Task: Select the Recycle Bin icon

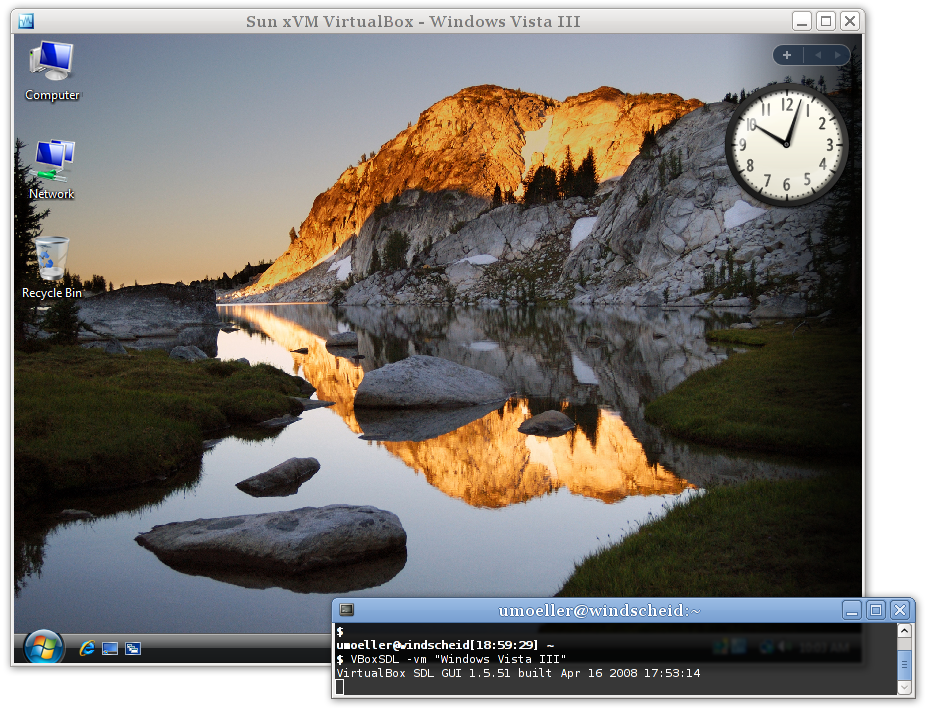Action: click(x=52, y=268)
